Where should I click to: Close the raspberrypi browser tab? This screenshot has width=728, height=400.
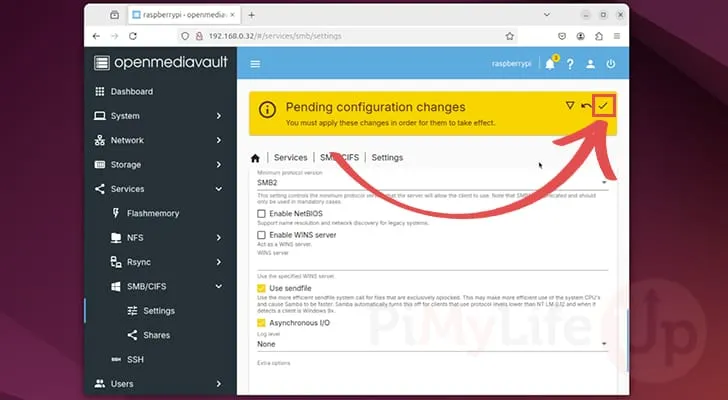pyautogui.click(x=233, y=15)
